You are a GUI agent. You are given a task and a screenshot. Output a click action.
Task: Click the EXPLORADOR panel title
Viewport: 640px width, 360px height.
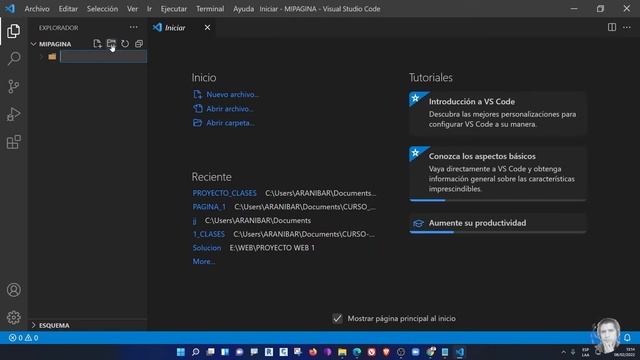pos(58,28)
